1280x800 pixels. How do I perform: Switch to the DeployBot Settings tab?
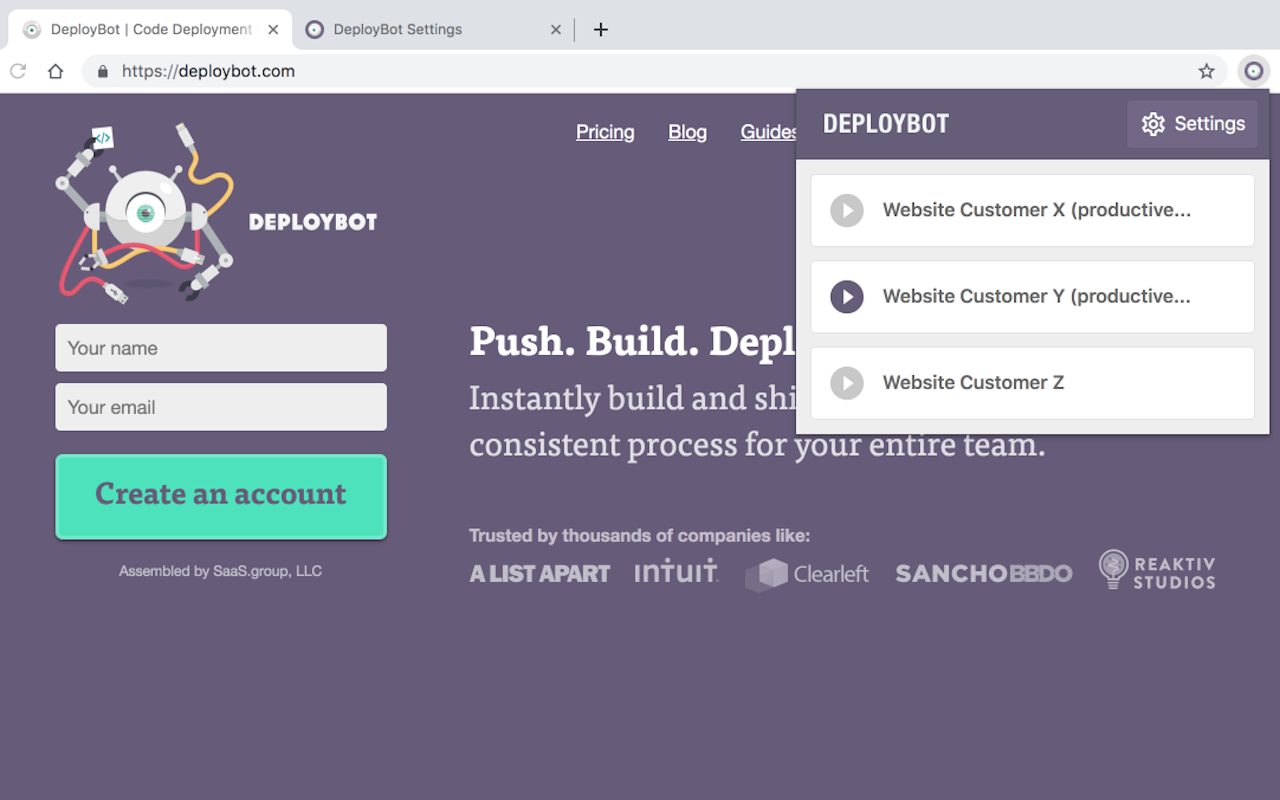click(420, 30)
